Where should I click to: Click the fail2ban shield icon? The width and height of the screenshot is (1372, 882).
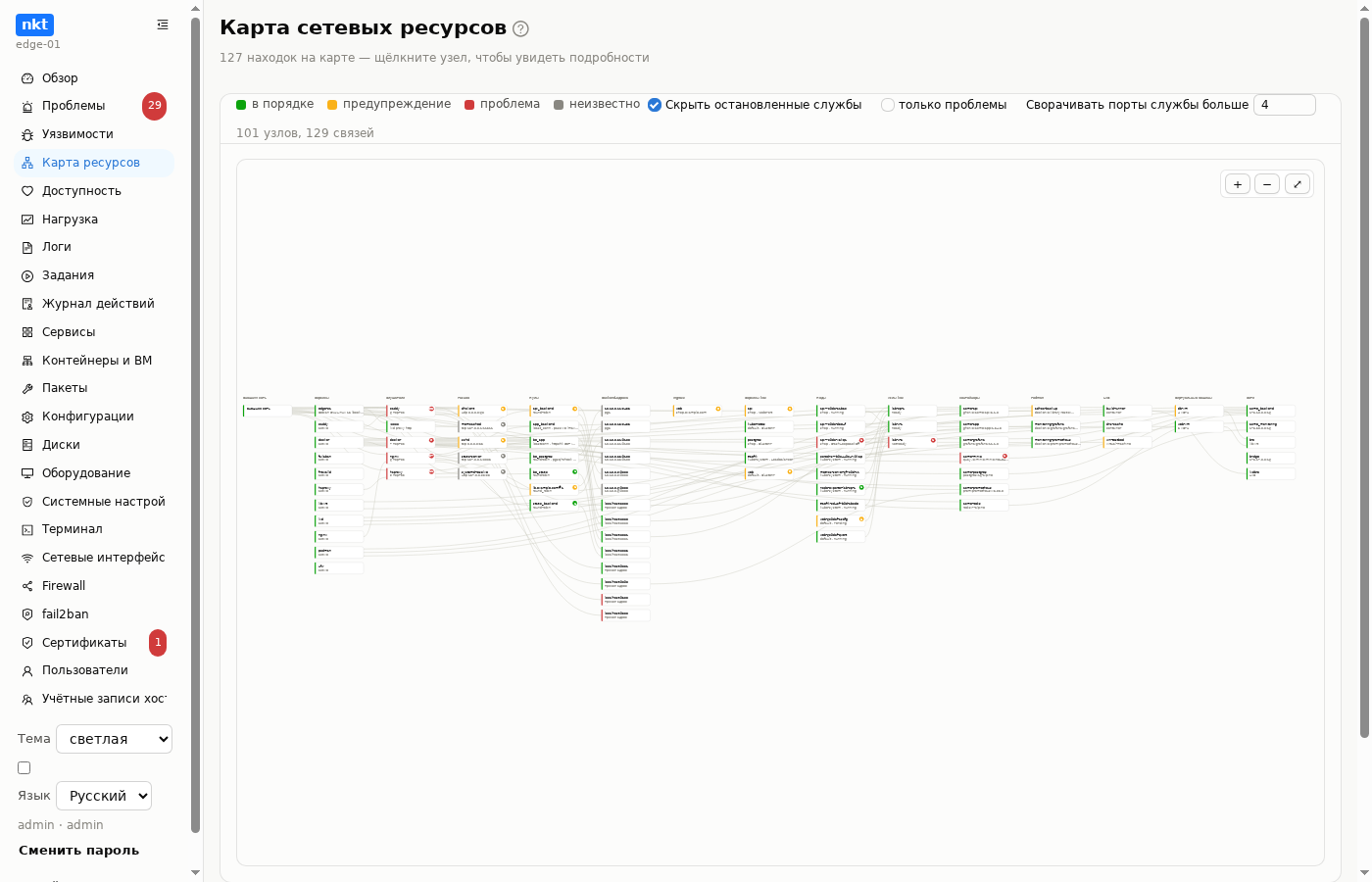(x=27, y=614)
